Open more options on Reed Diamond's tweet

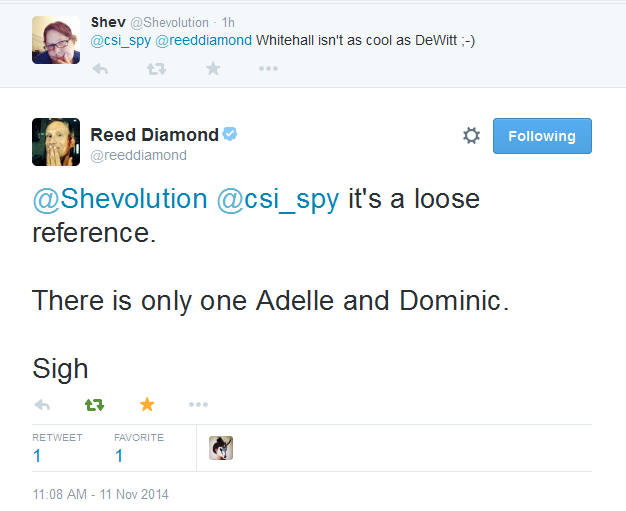coord(198,404)
